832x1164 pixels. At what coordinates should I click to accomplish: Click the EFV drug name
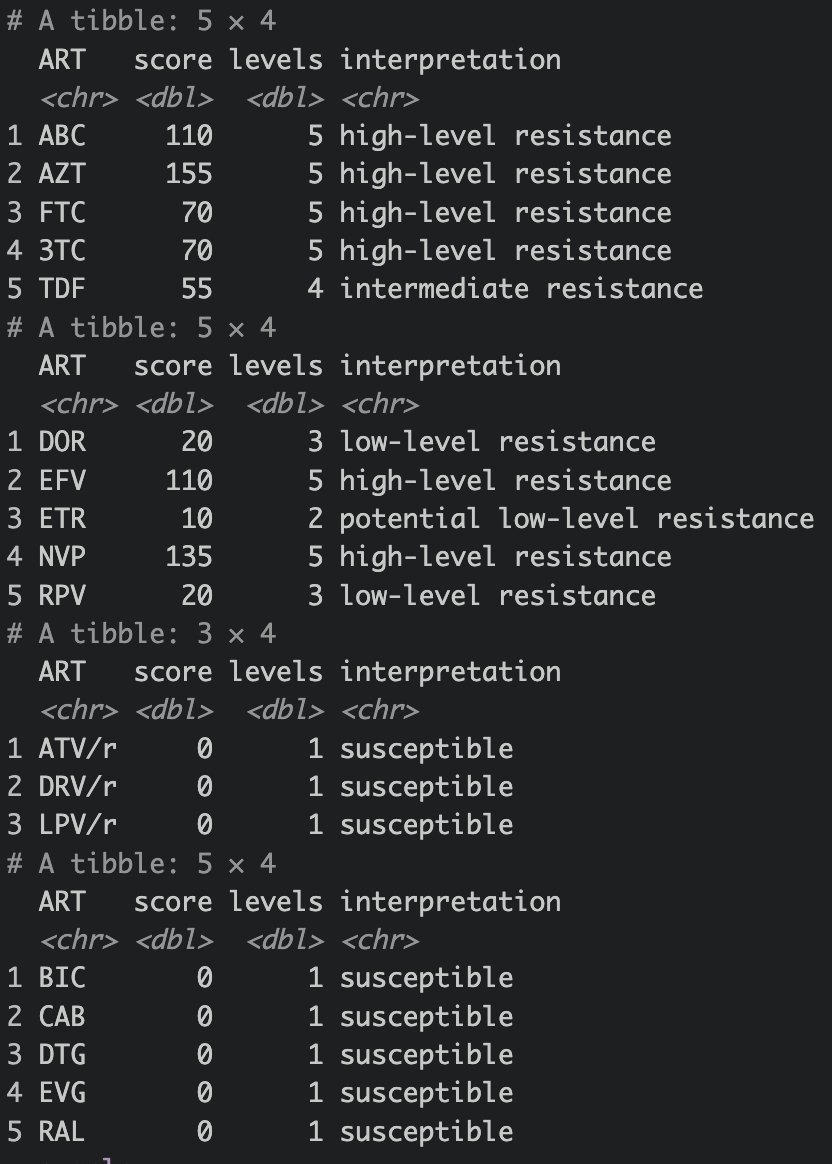(x=62, y=481)
